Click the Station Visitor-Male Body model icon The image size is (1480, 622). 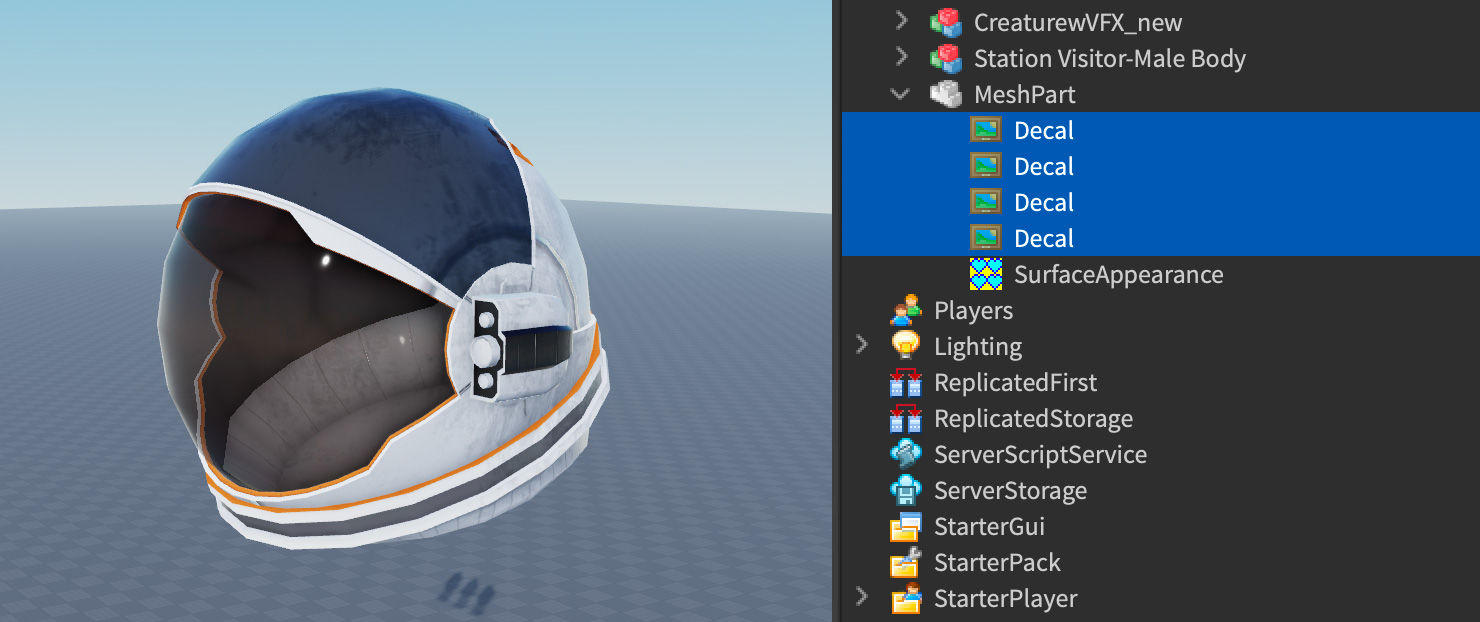click(945, 58)
